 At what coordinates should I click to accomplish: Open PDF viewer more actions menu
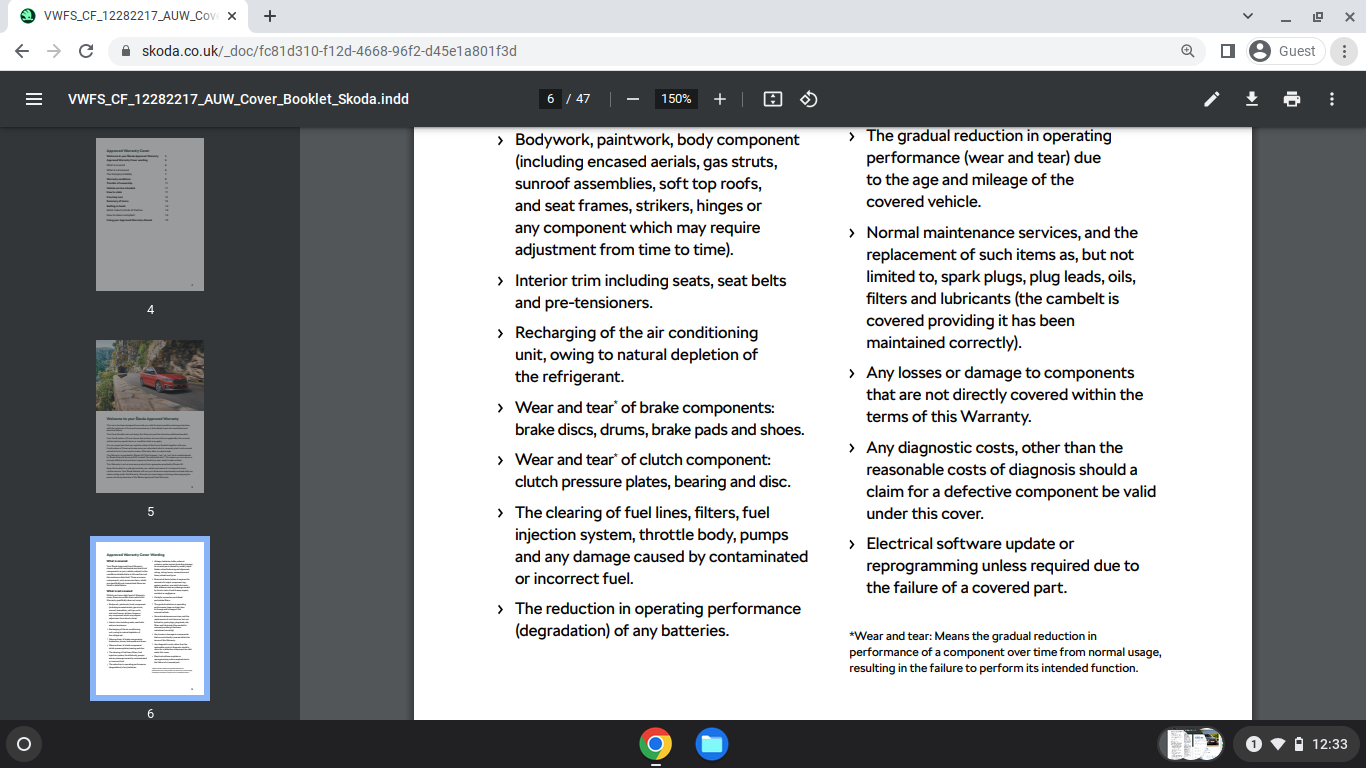click(1332, 99)
